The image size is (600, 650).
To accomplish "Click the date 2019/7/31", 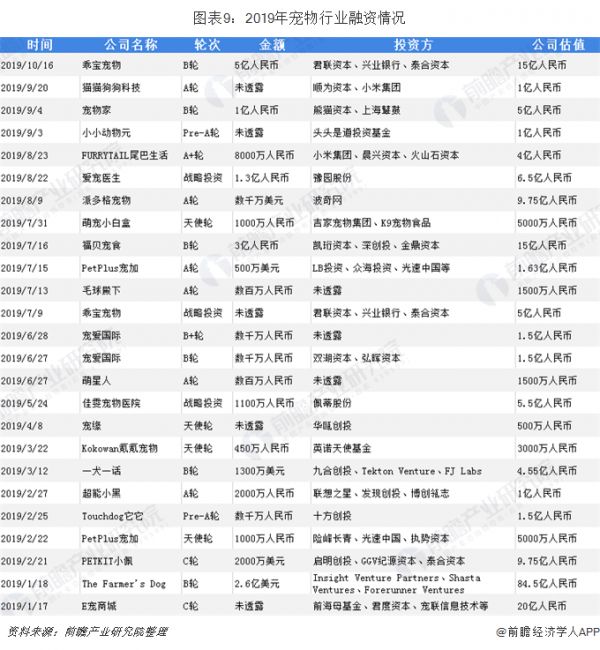I will tap(24, 223).
